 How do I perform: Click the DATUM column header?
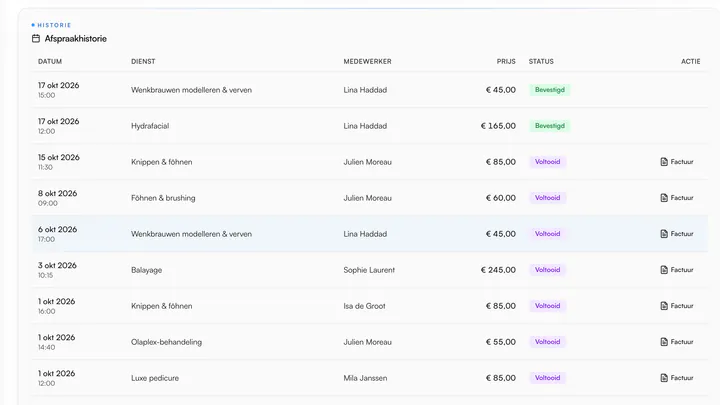[x=50, y=62]
